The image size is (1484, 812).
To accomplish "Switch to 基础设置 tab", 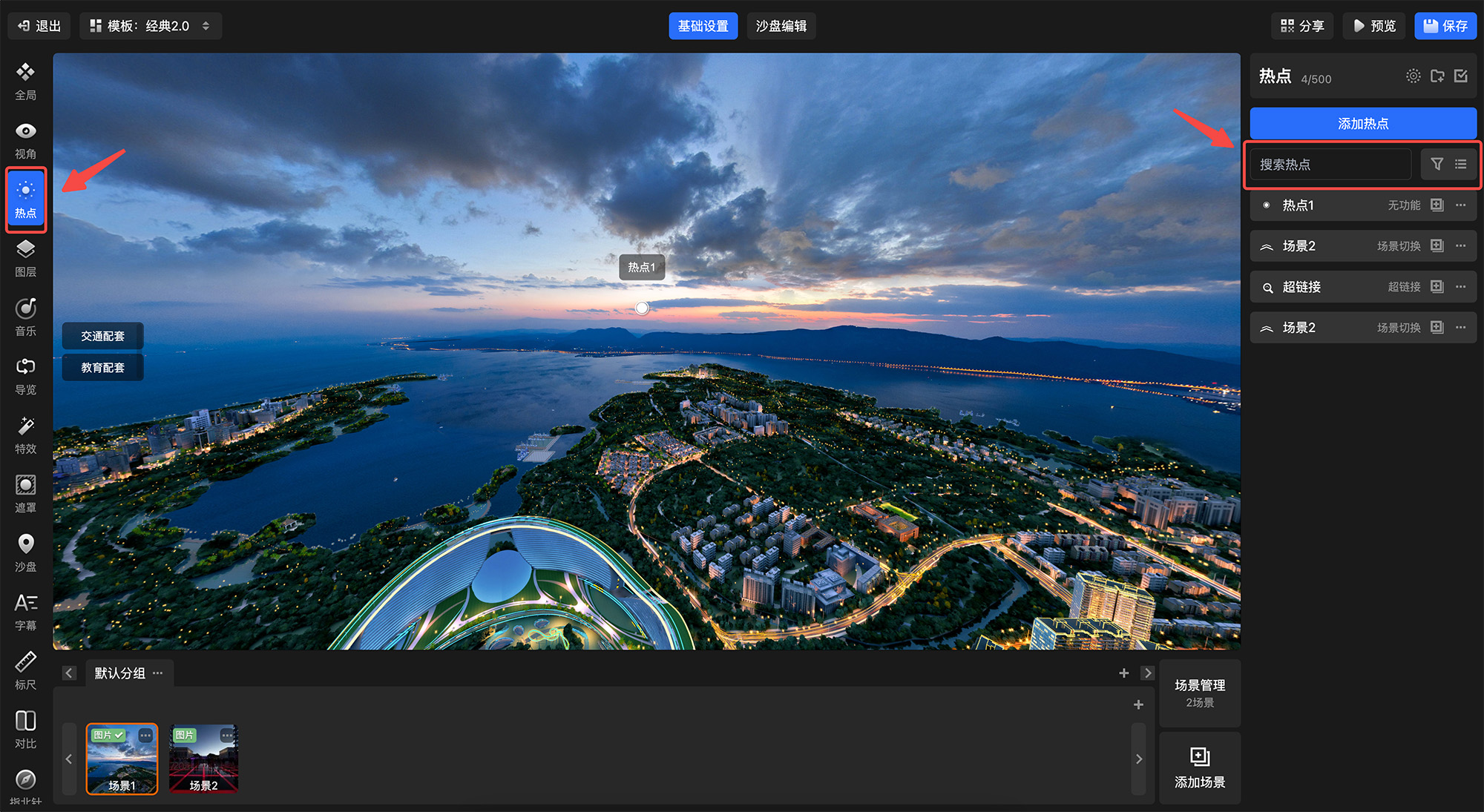I will pos(703,26).
